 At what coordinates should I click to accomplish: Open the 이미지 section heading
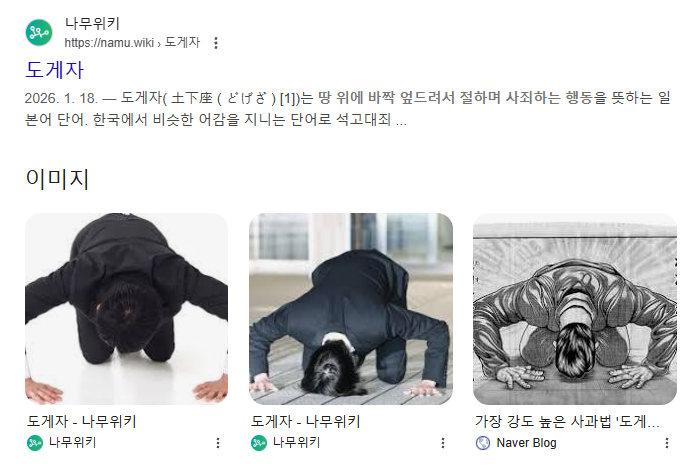point(57,179)
